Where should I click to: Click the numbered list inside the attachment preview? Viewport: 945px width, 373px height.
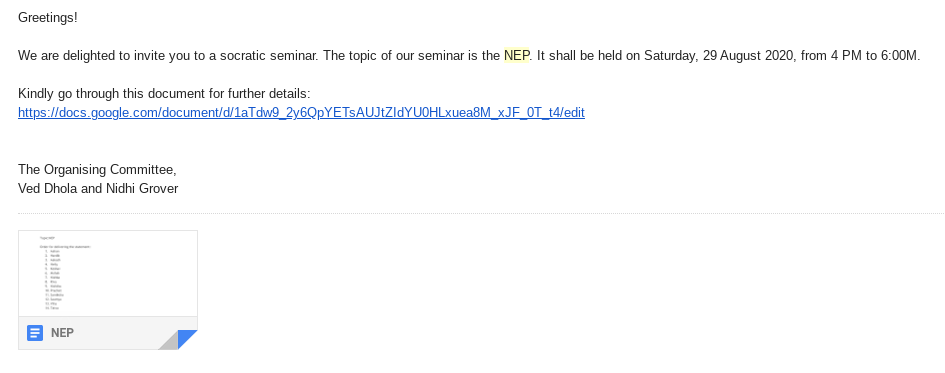[53, 280]
